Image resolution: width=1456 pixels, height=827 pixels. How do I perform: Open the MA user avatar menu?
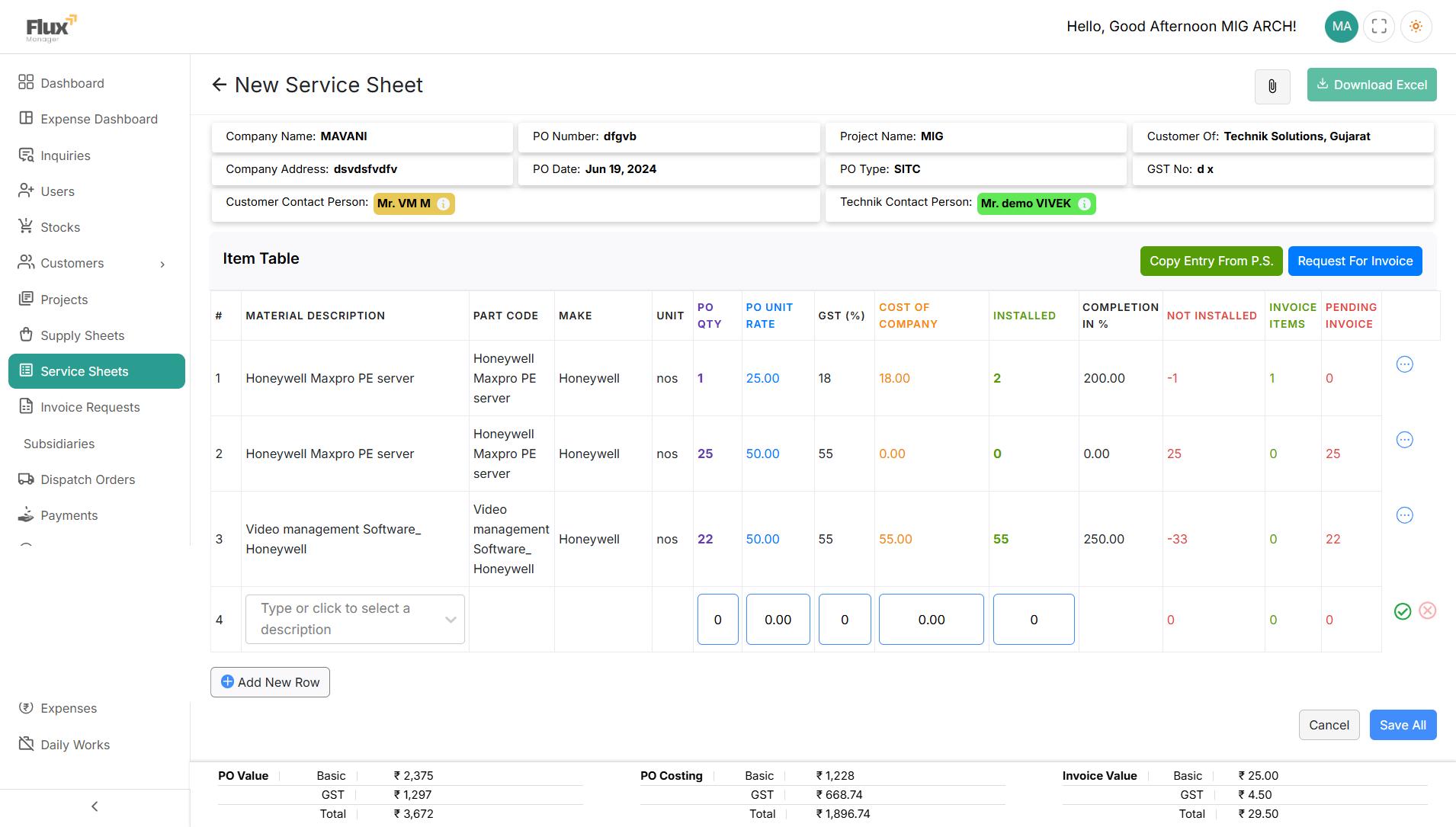coord(1342,27)
